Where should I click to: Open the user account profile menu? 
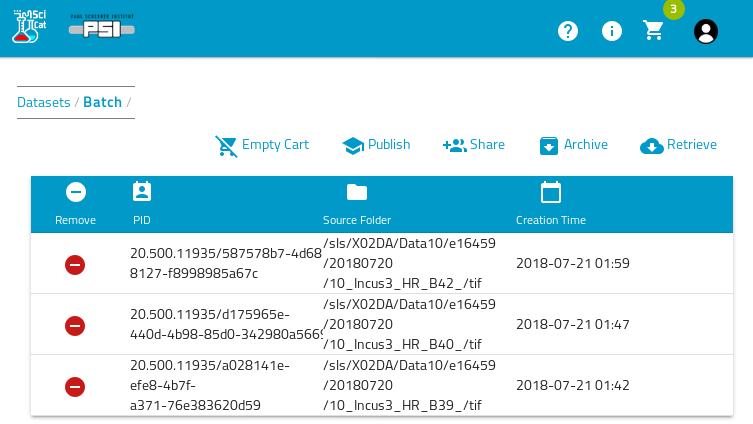[706, 31]
